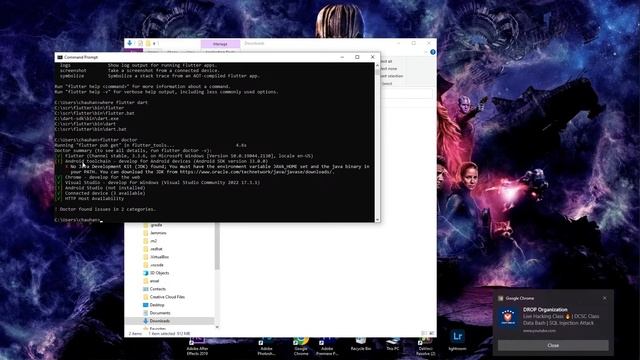This screenshot has width=640, height=360.
Task: Click Invert selection in Explorer ribbon
Action: [x=391, y=76]
